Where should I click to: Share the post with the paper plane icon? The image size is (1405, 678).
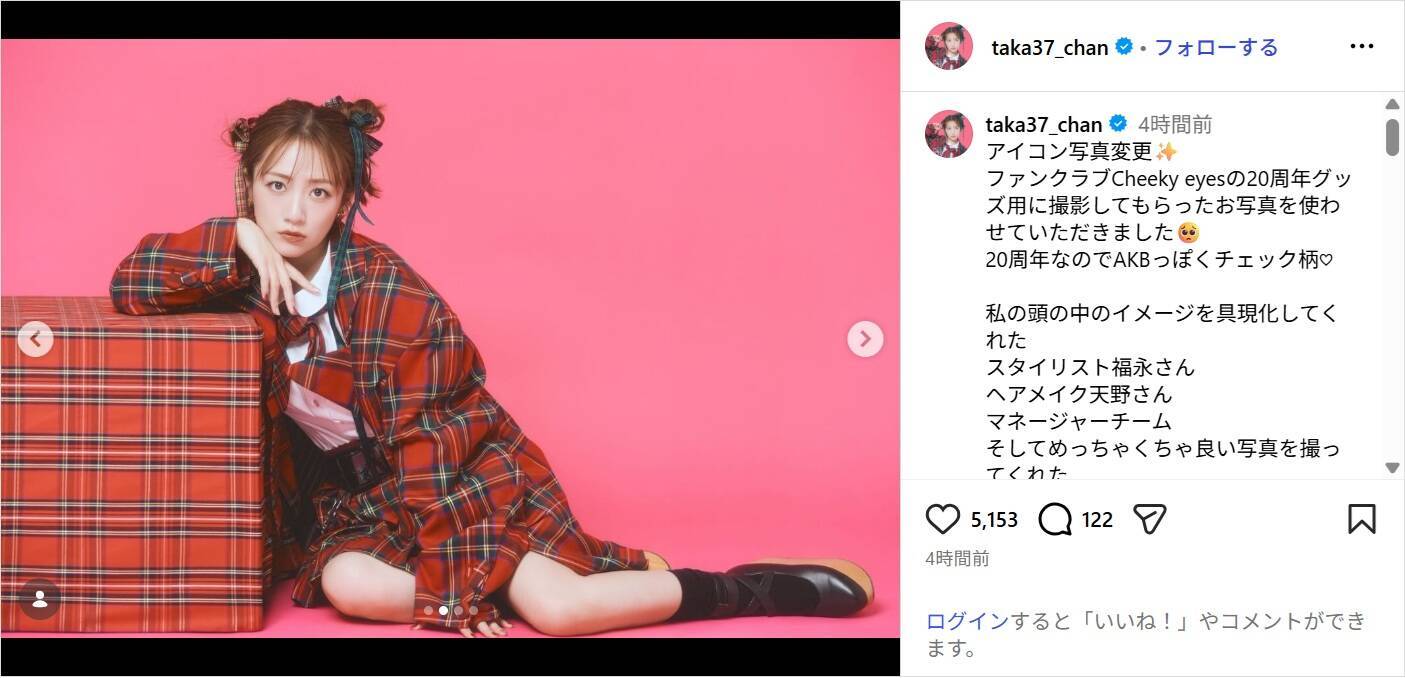pos(1150,519)
